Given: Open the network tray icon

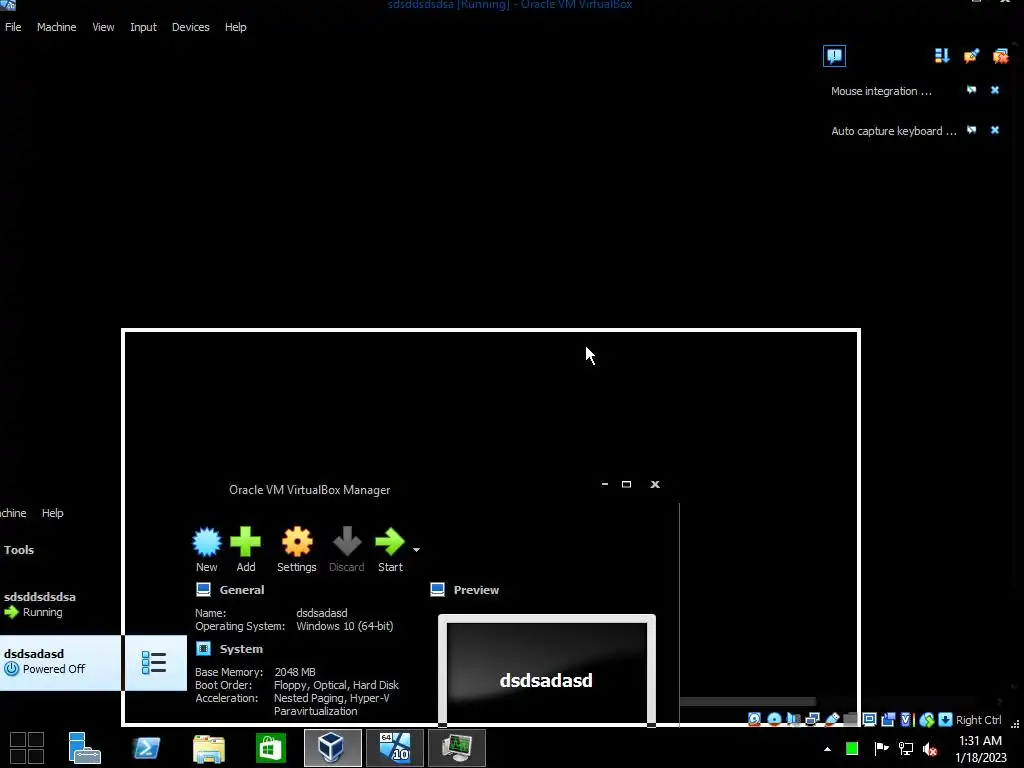Looking at the screenshot, I should tap(906, 748).
